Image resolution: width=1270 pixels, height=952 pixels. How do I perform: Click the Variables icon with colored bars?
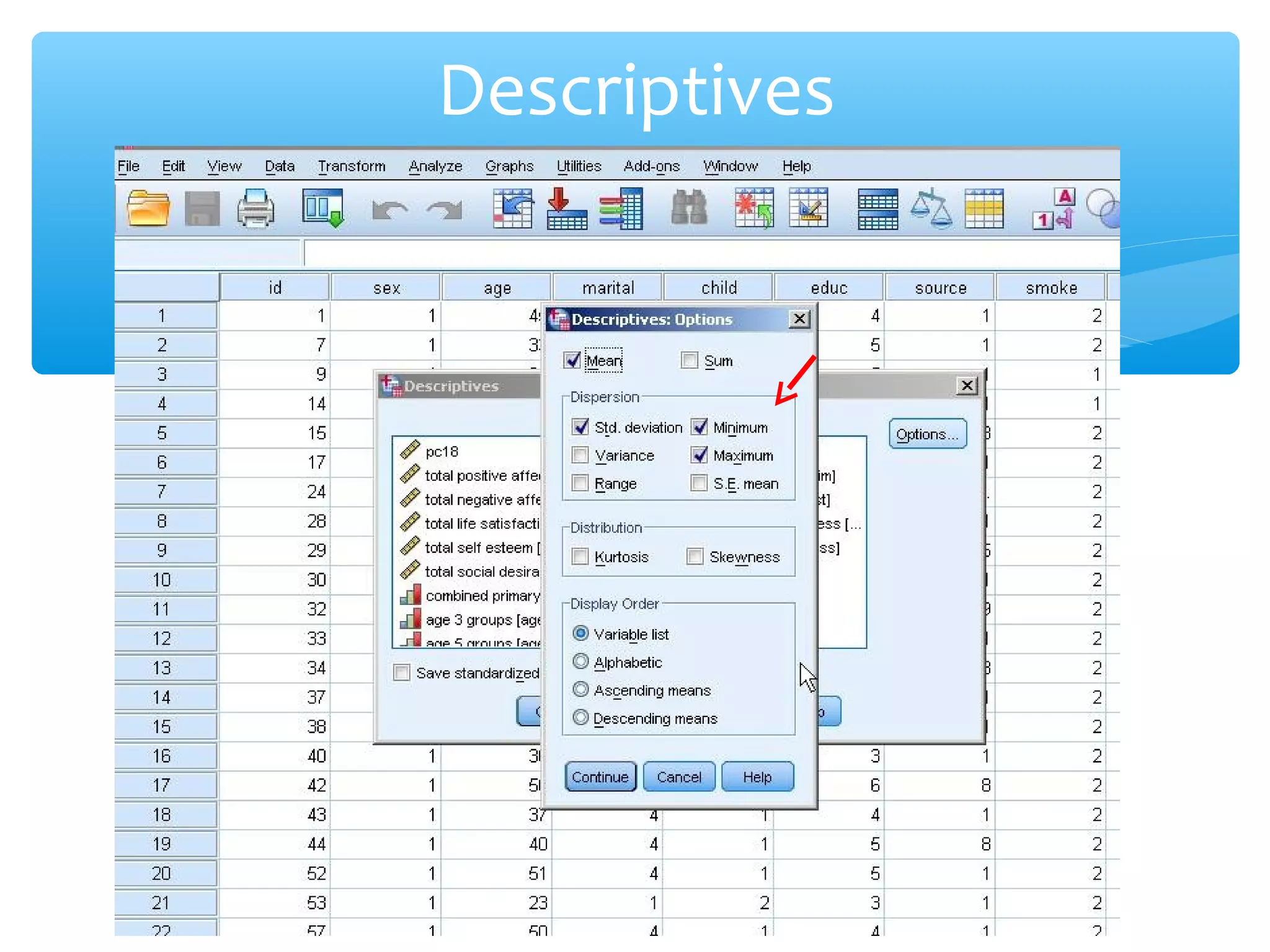click(621, 209)
